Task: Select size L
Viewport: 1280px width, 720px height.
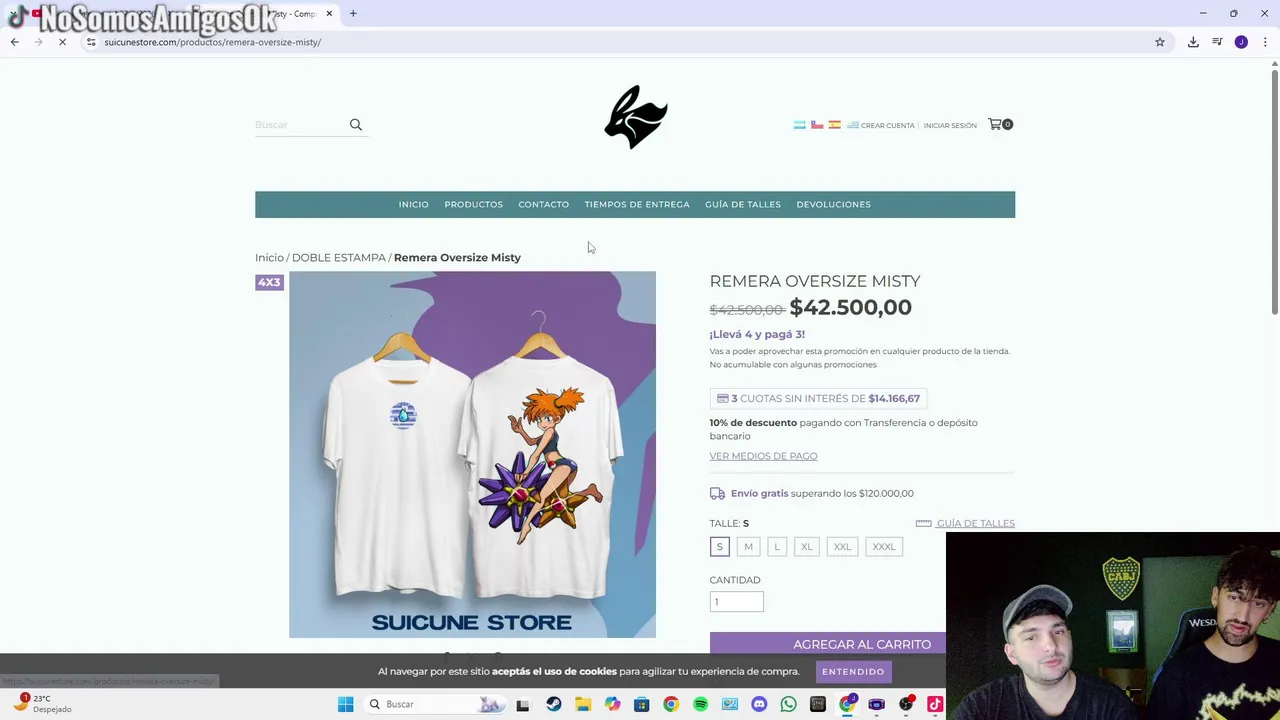Action: (x=777, y=547)
